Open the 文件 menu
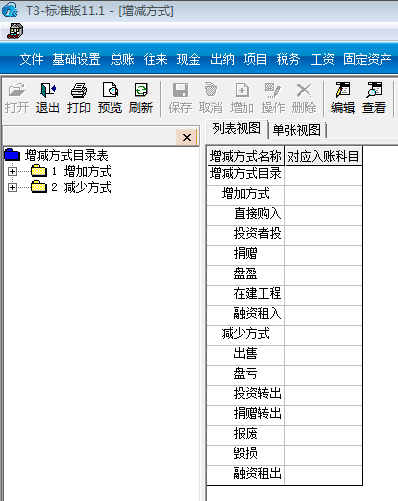 31,59
